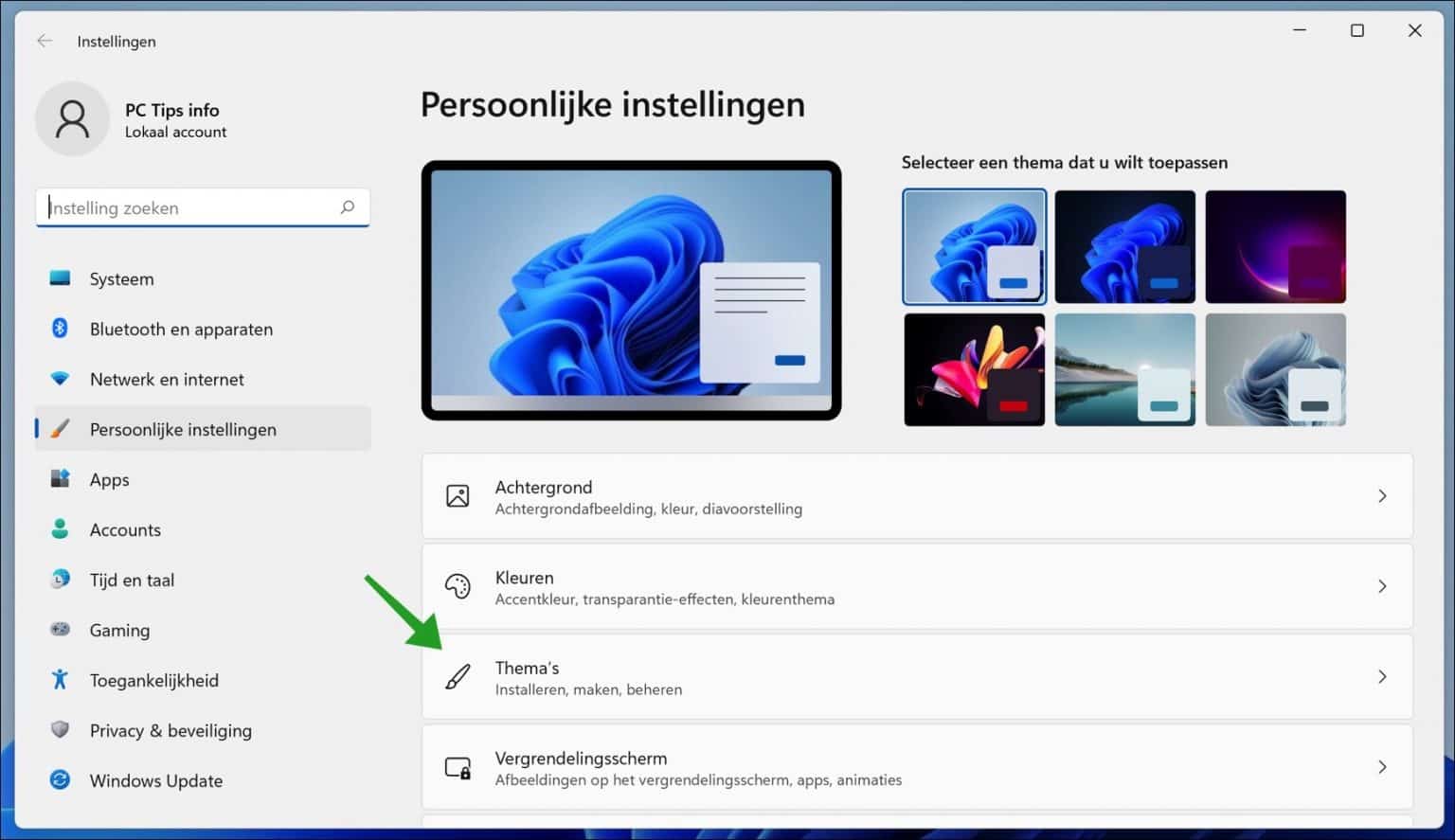The height and width of the screenshot is (840, 1455).
Task: Open Thema's via its chevron arrow
Action: click(x=1382, y=676)
